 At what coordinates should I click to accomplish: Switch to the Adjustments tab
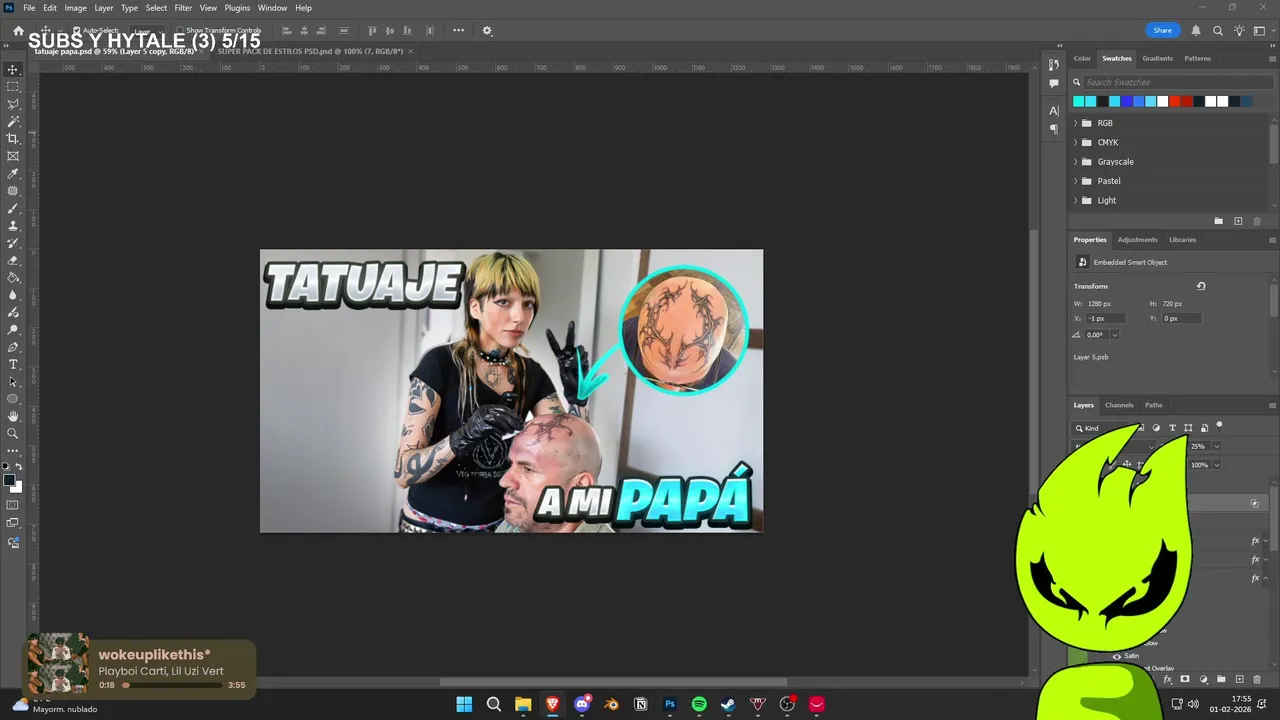(x=1137, y=240)
